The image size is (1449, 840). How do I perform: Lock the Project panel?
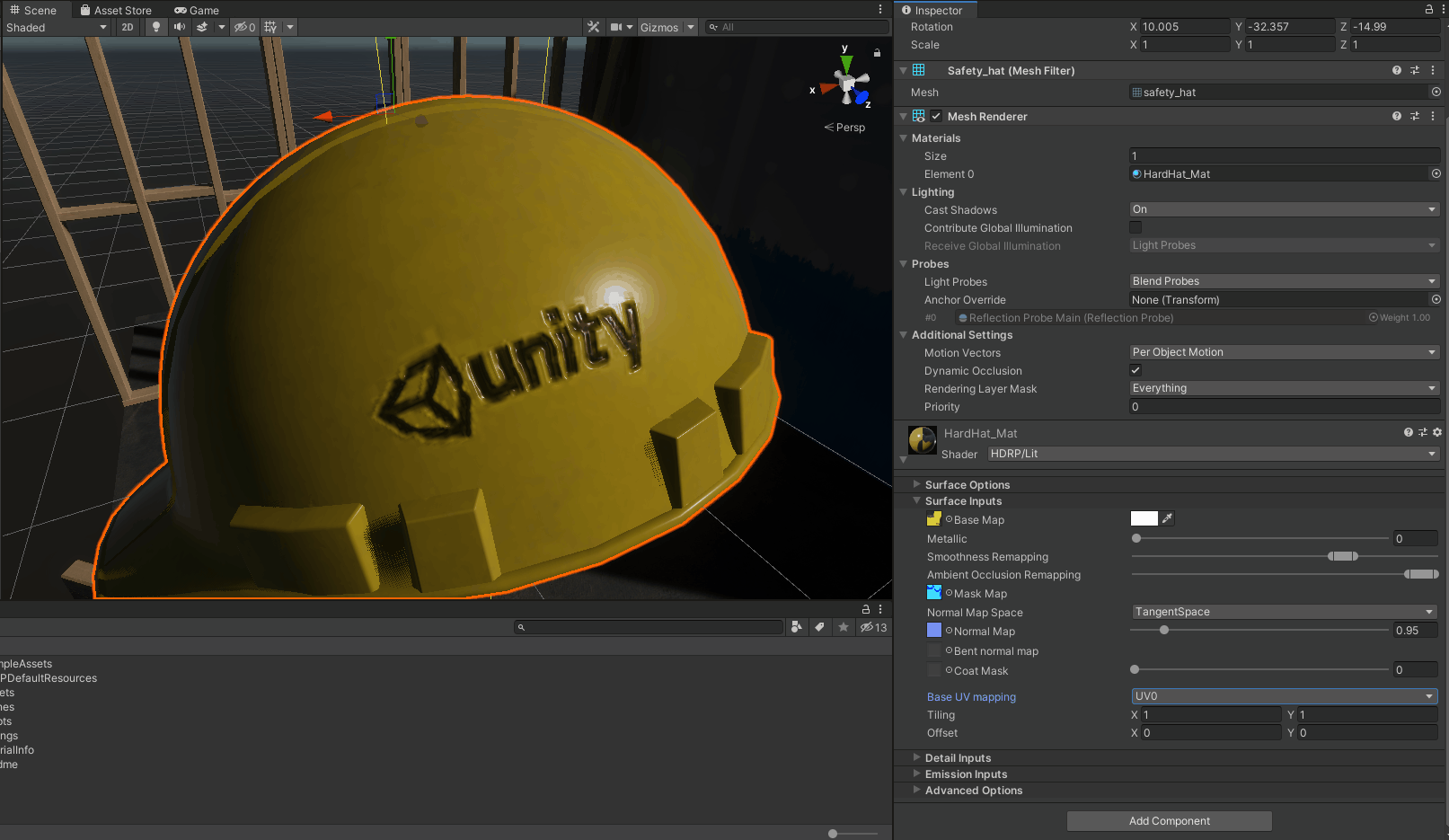click(x=866, y=609)
